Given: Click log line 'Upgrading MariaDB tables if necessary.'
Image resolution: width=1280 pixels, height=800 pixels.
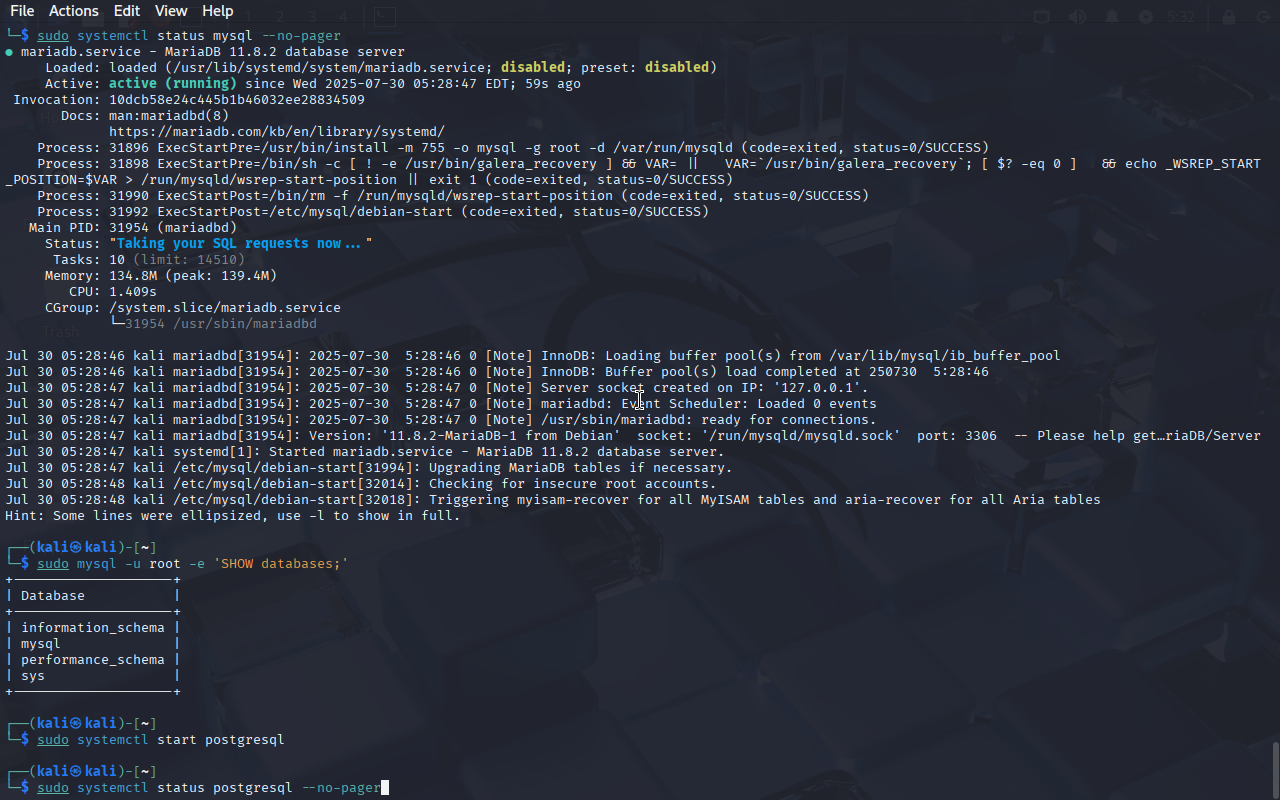Looking at the screenshot, I should pos(581,468).
